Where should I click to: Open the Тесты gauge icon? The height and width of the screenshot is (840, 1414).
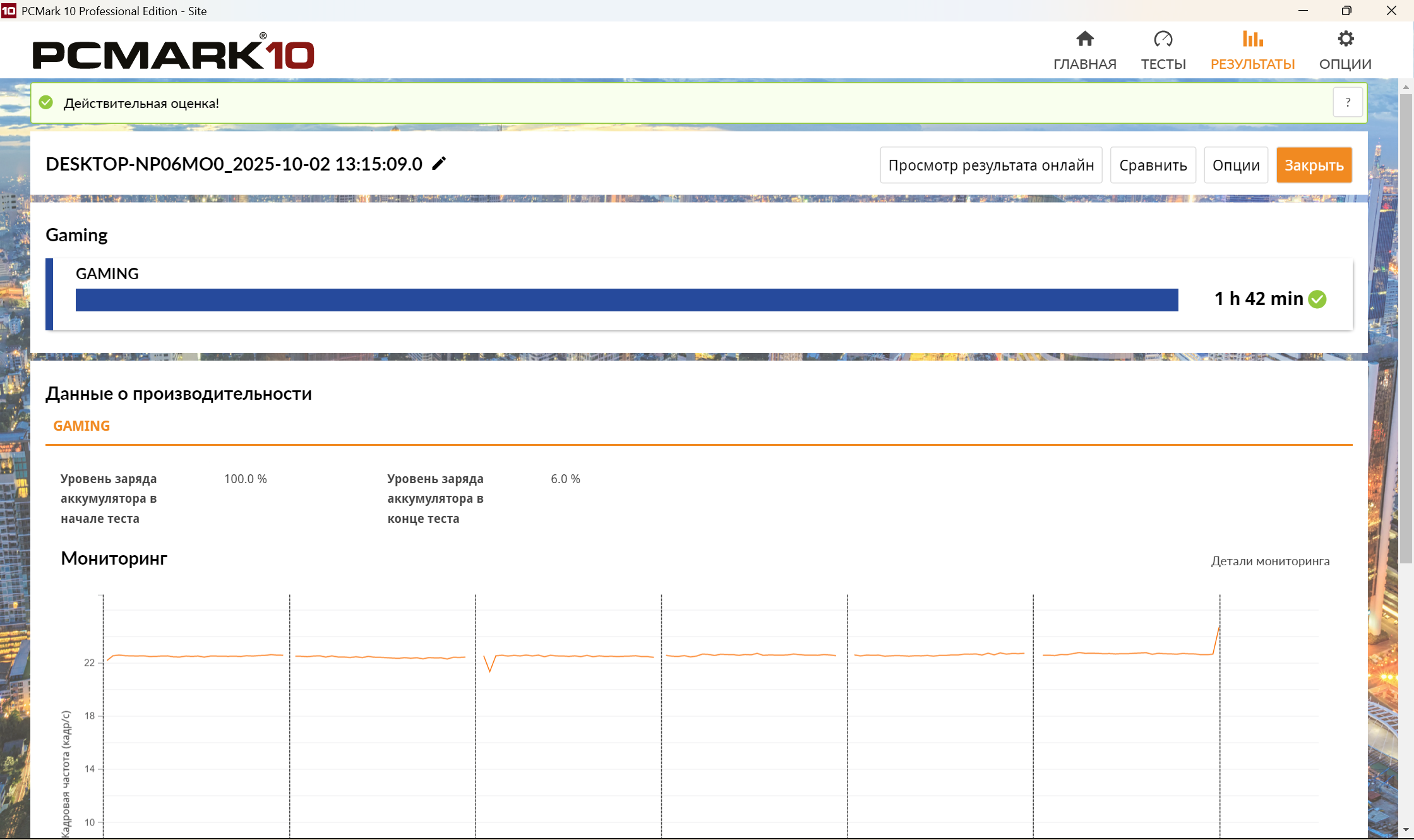1163,39
